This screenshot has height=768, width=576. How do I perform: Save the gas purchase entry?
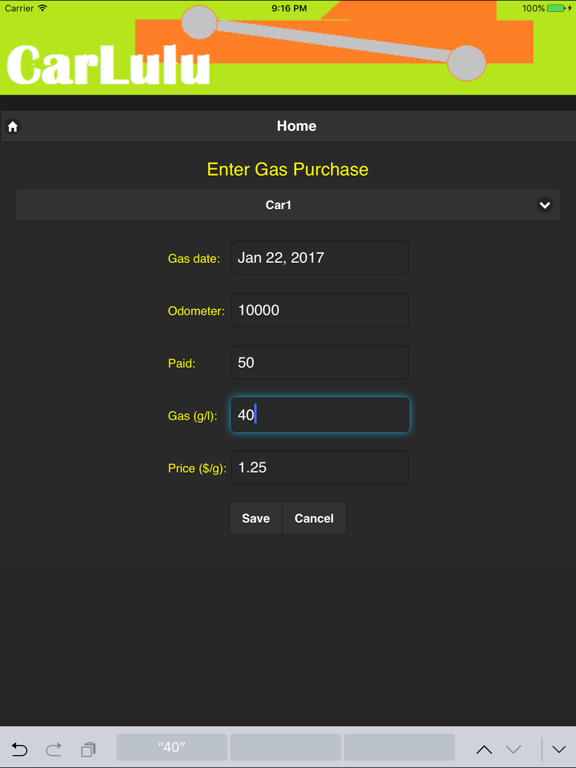point(256,518)
